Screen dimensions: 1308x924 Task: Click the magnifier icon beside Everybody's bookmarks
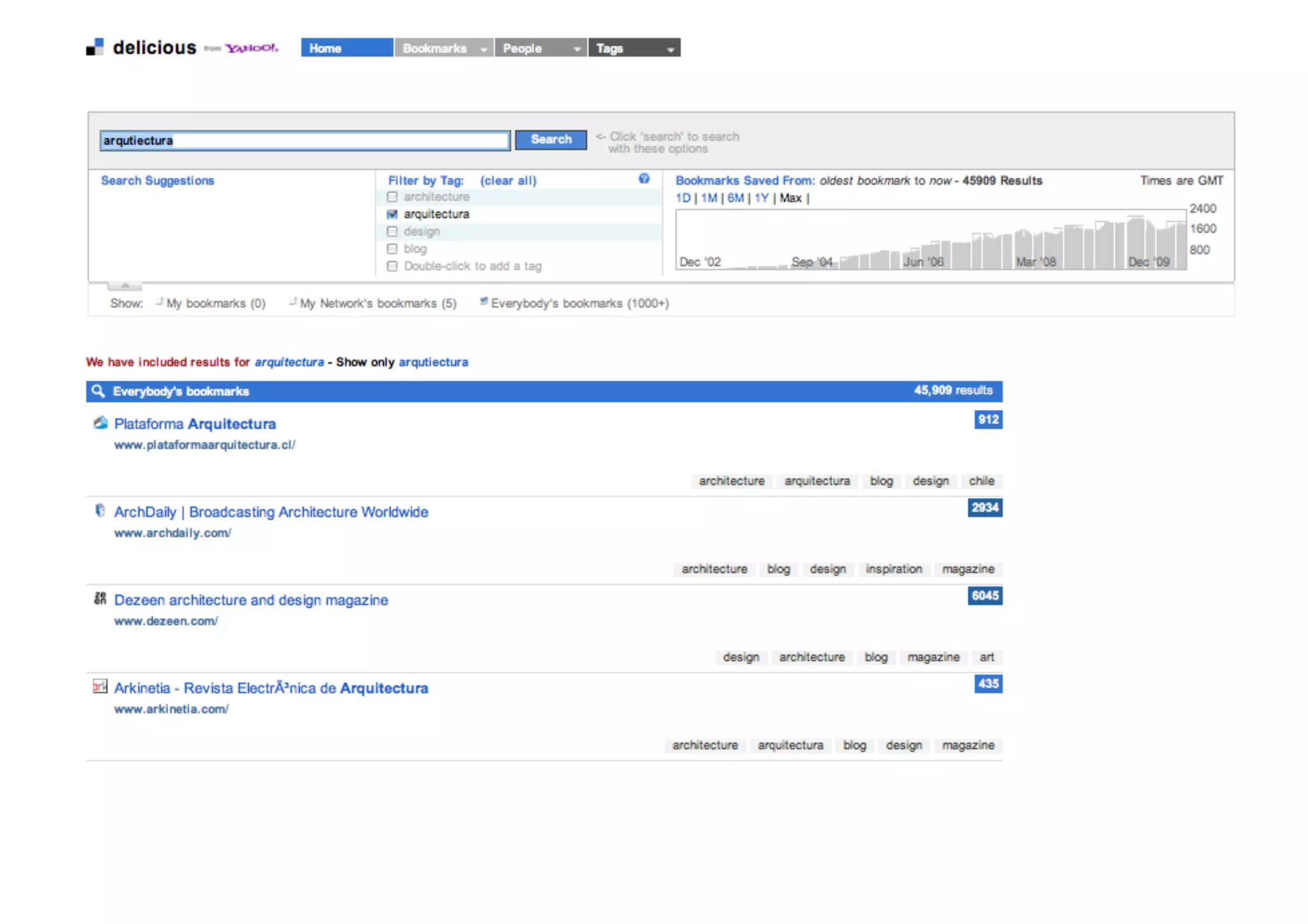[x=98, y=391]
